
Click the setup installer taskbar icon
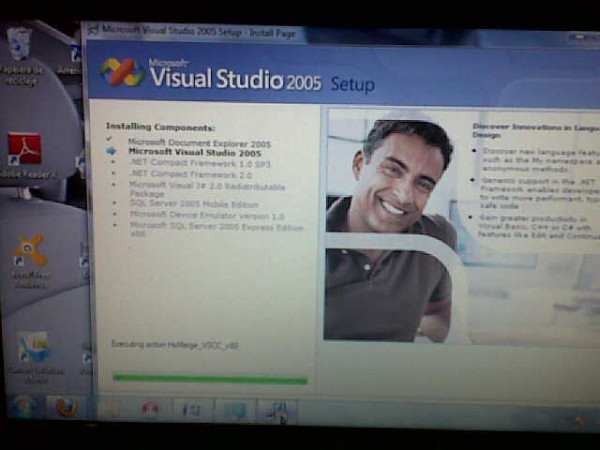(x=278, y=412)
